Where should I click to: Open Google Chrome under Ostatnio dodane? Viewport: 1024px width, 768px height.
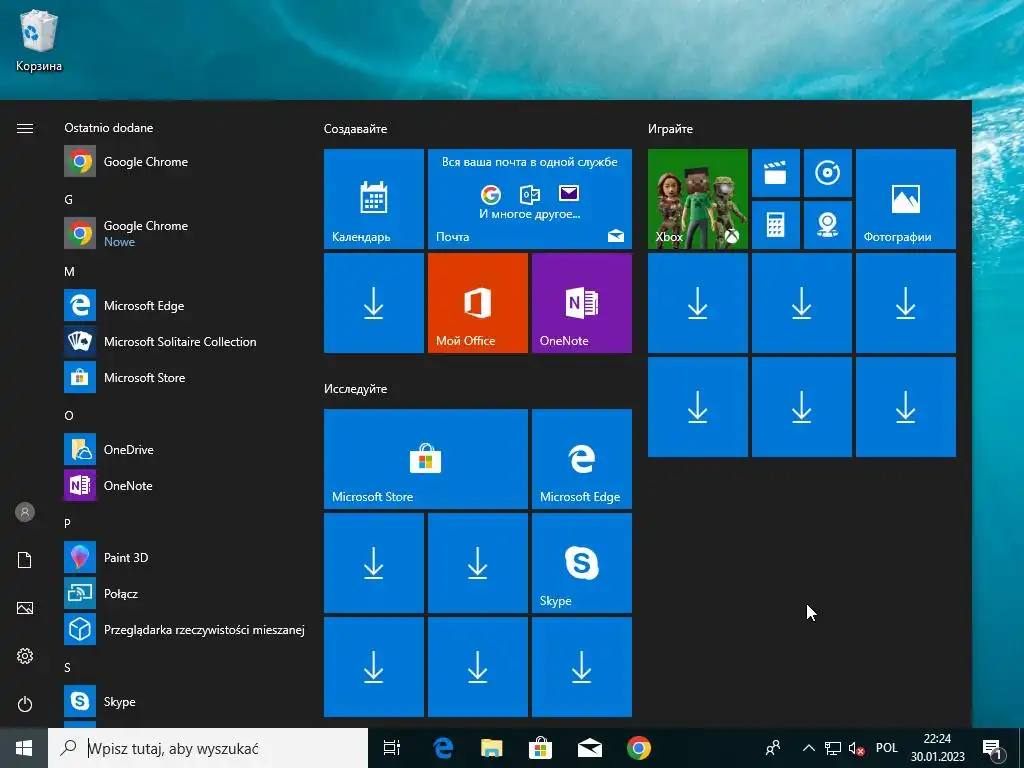pos(183,161)
